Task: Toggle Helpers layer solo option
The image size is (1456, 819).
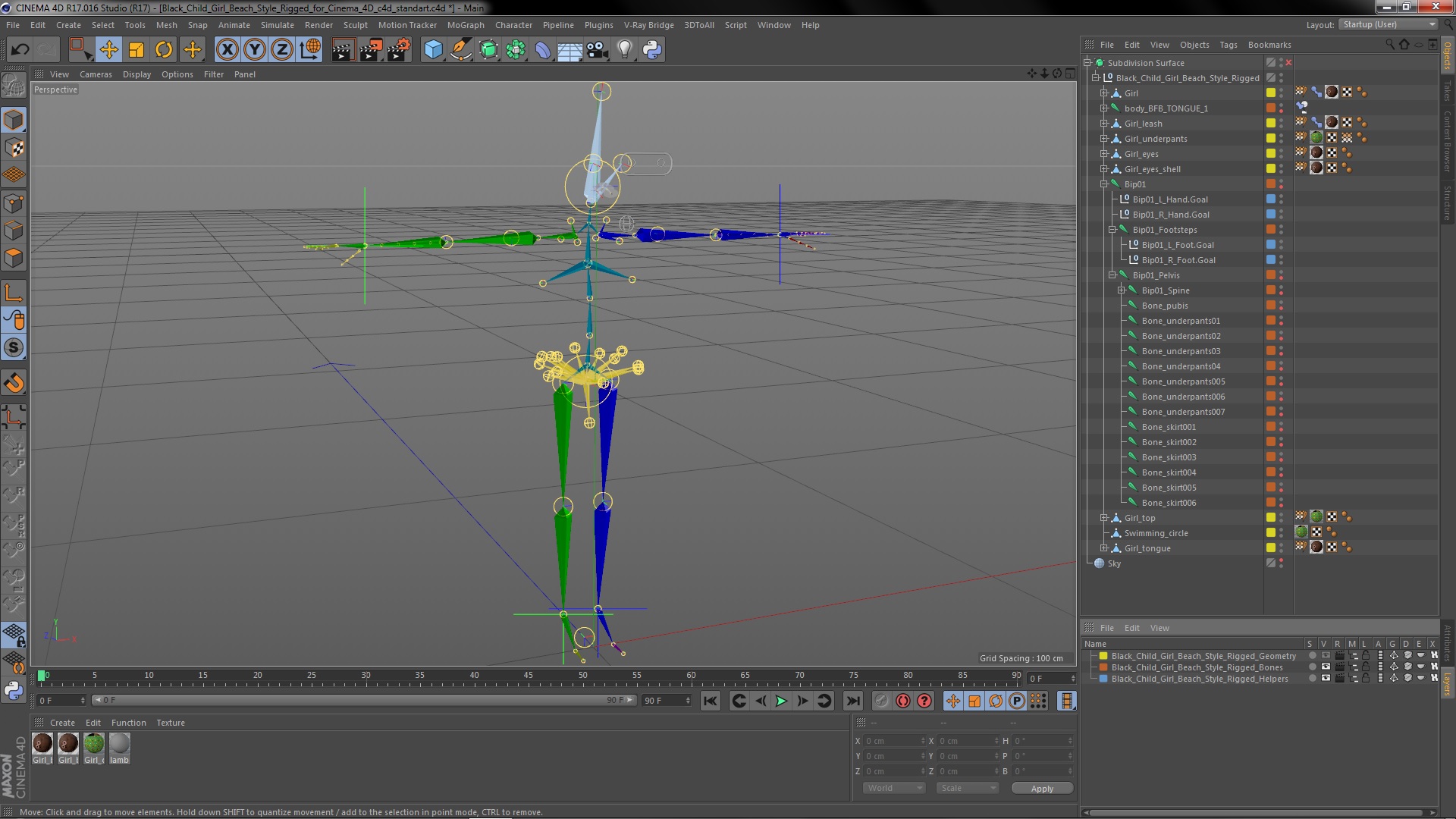Action: click(1312, 679)
